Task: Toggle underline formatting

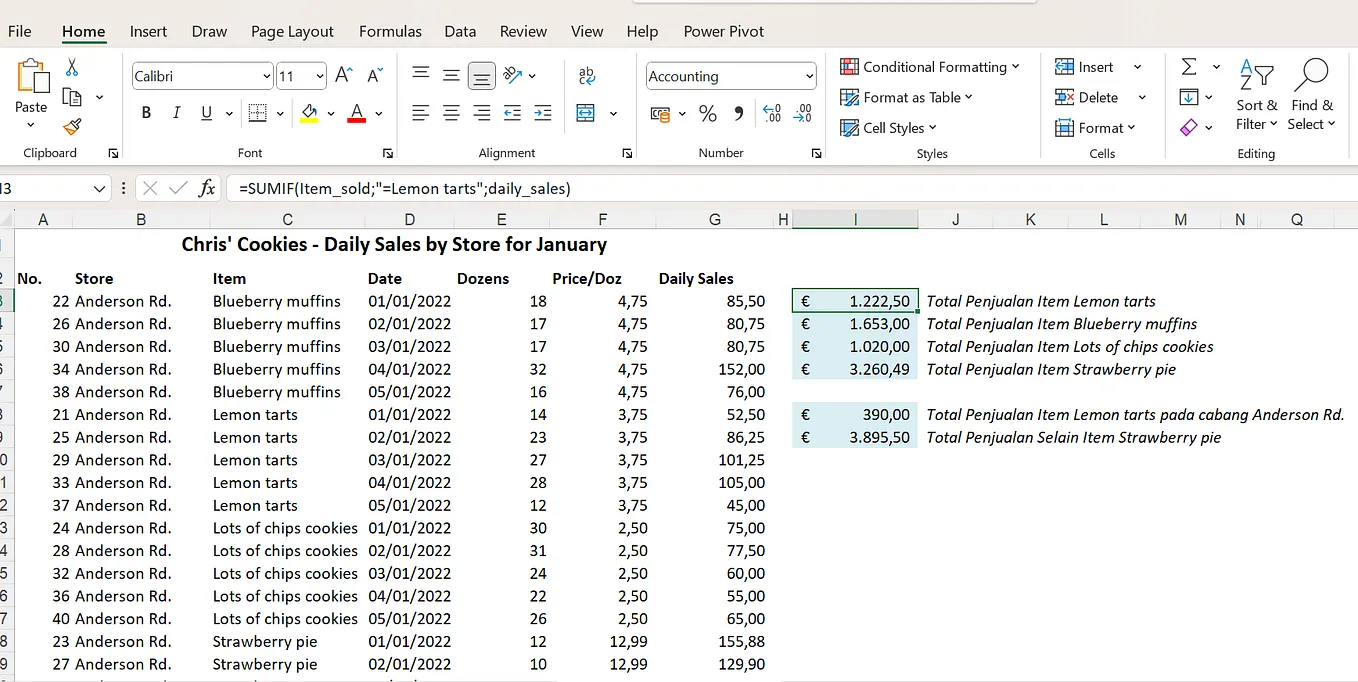Action: point(207,113)
